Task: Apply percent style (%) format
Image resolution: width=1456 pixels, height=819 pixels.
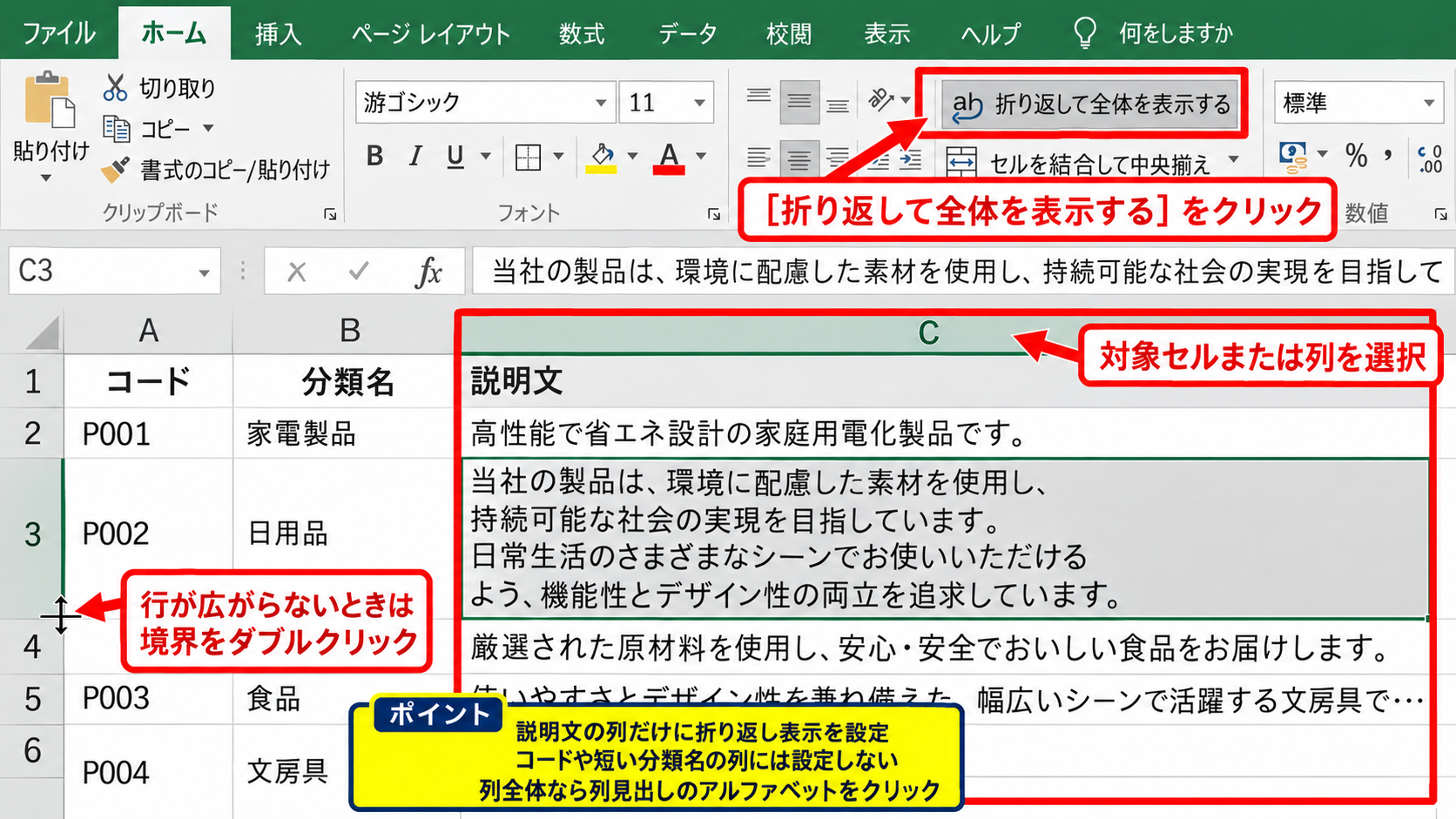Action: [x=1356, y=156]
